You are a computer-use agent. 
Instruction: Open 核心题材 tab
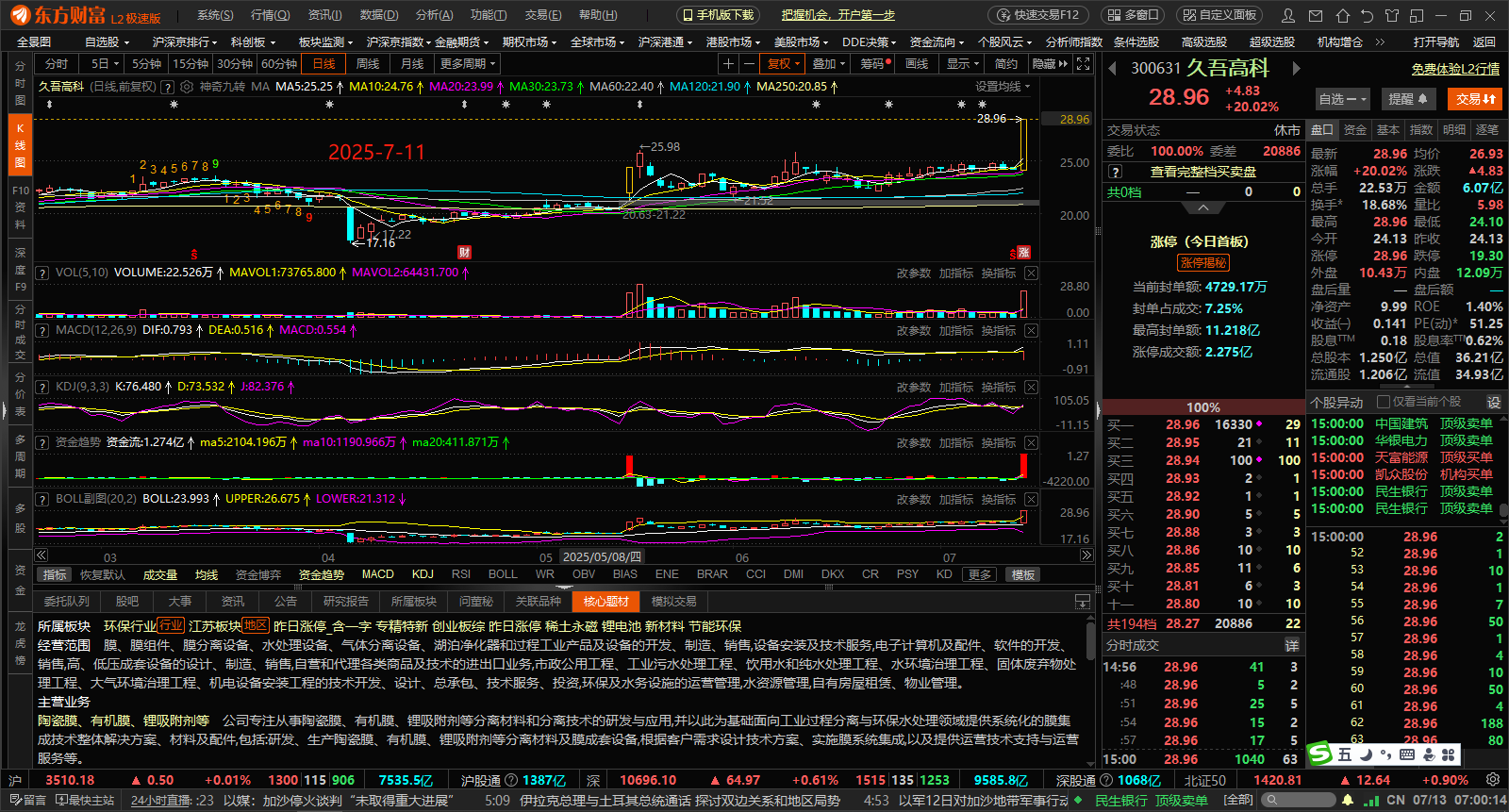pyautogui.click(x=605, y=601)
